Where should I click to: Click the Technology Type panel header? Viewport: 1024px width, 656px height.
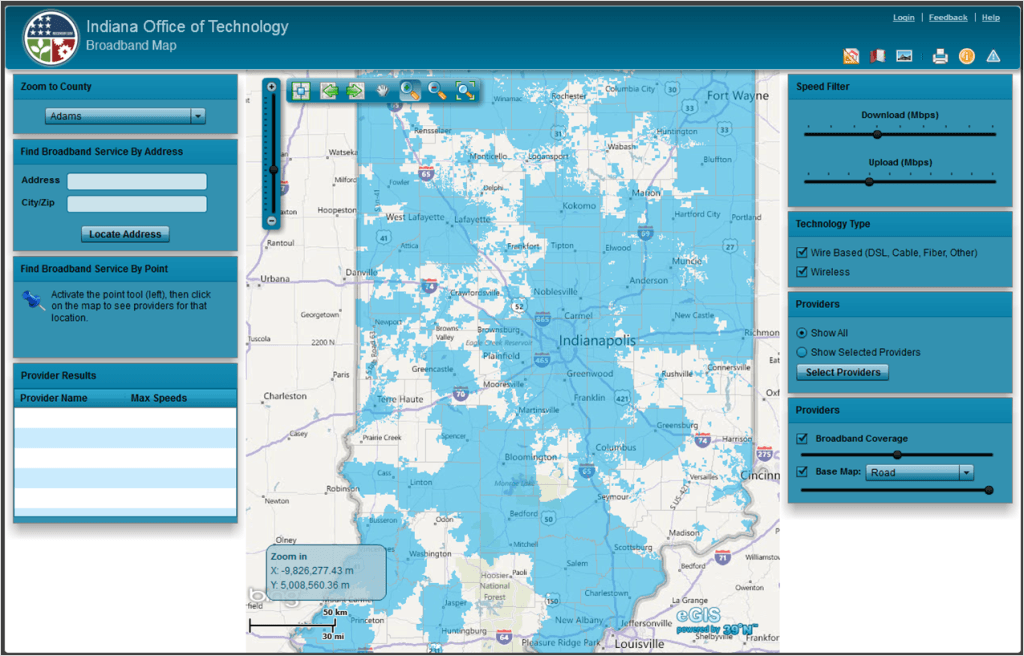900,223
